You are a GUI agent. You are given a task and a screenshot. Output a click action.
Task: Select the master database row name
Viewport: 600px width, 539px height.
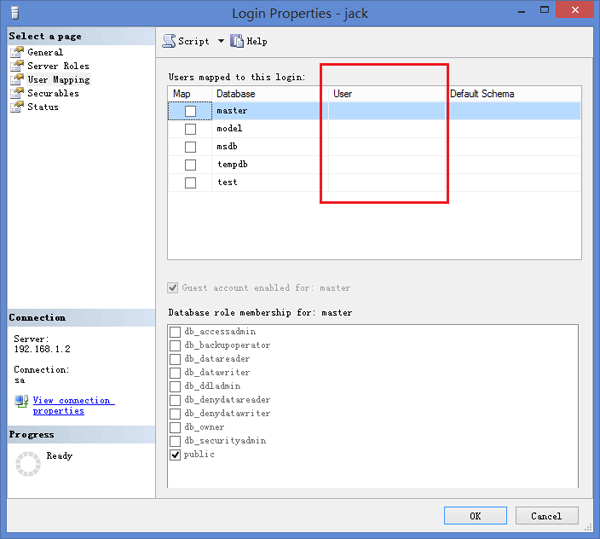tap(232, 111)
